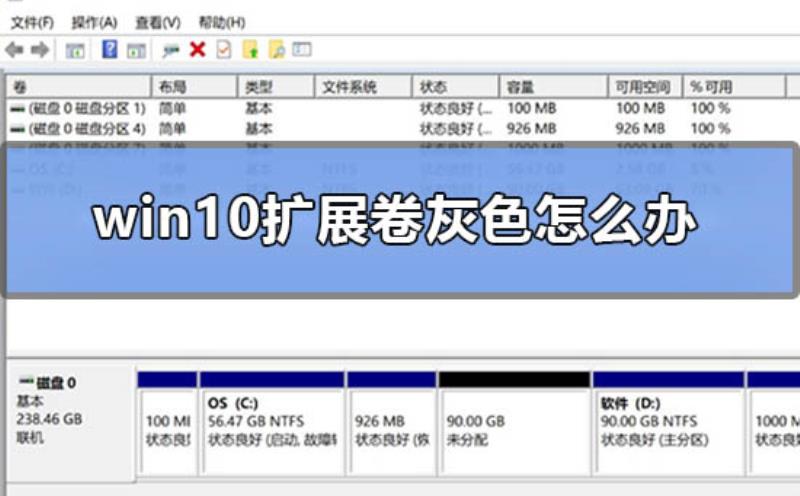This screenshot has width=800, height=496.
Task: Sort by the 类型 column header
Action: coord(276,87)
